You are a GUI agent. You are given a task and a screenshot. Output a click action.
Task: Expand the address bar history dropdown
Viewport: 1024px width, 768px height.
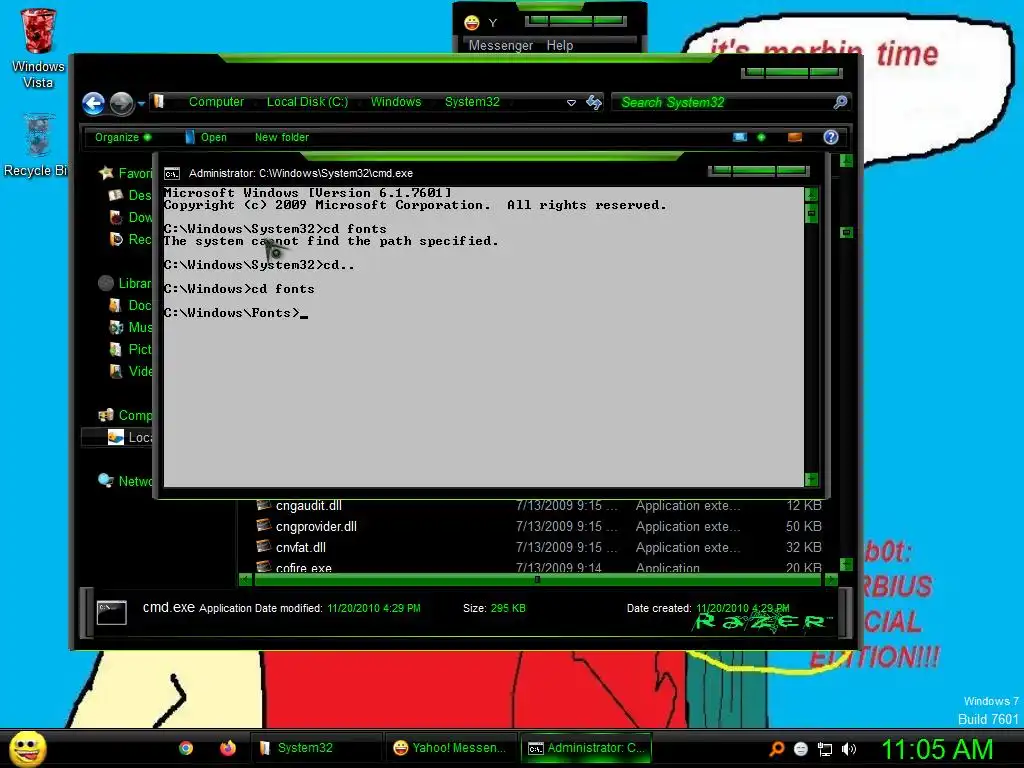pyautogui.click(x=571, y=103)
